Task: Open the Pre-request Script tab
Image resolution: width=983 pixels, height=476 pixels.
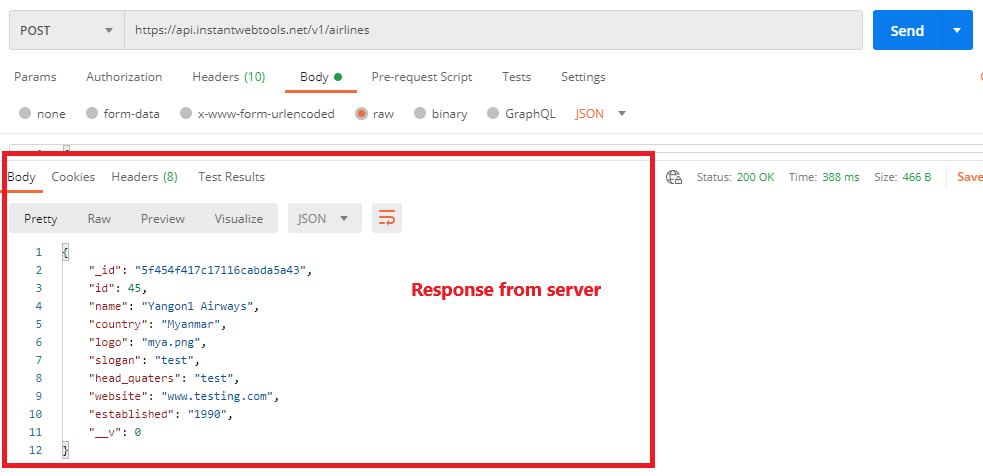Action: click(421, 77)
